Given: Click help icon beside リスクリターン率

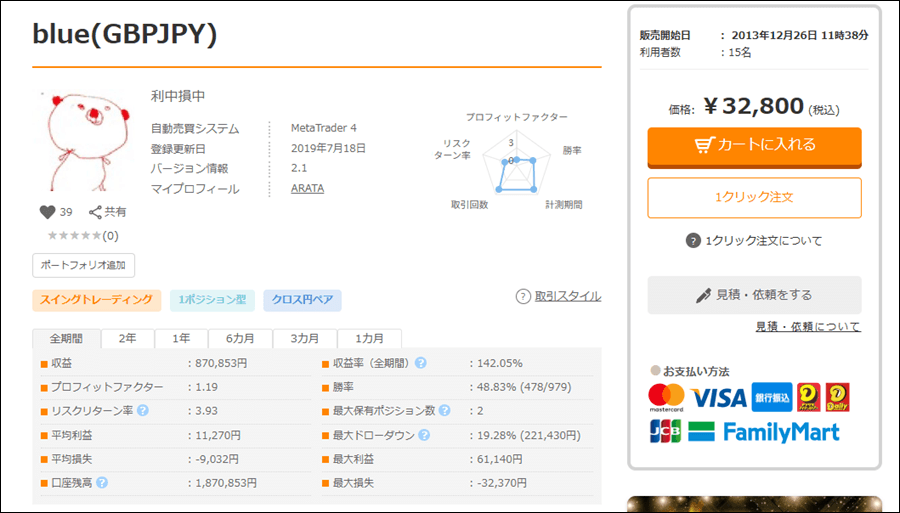Looking at the screenshot, I should click(x=143, y=410).
